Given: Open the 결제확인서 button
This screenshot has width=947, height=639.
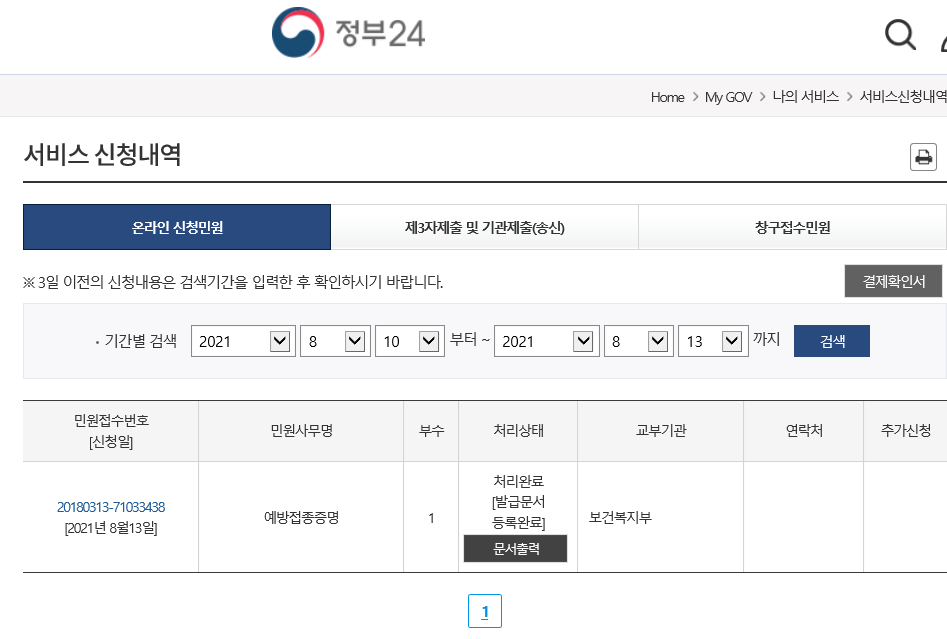Looking at the screenshot, I should 893,281.
